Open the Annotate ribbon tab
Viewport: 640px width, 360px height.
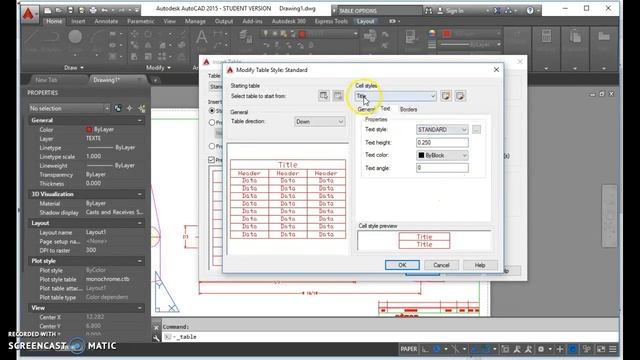(106, 21)
